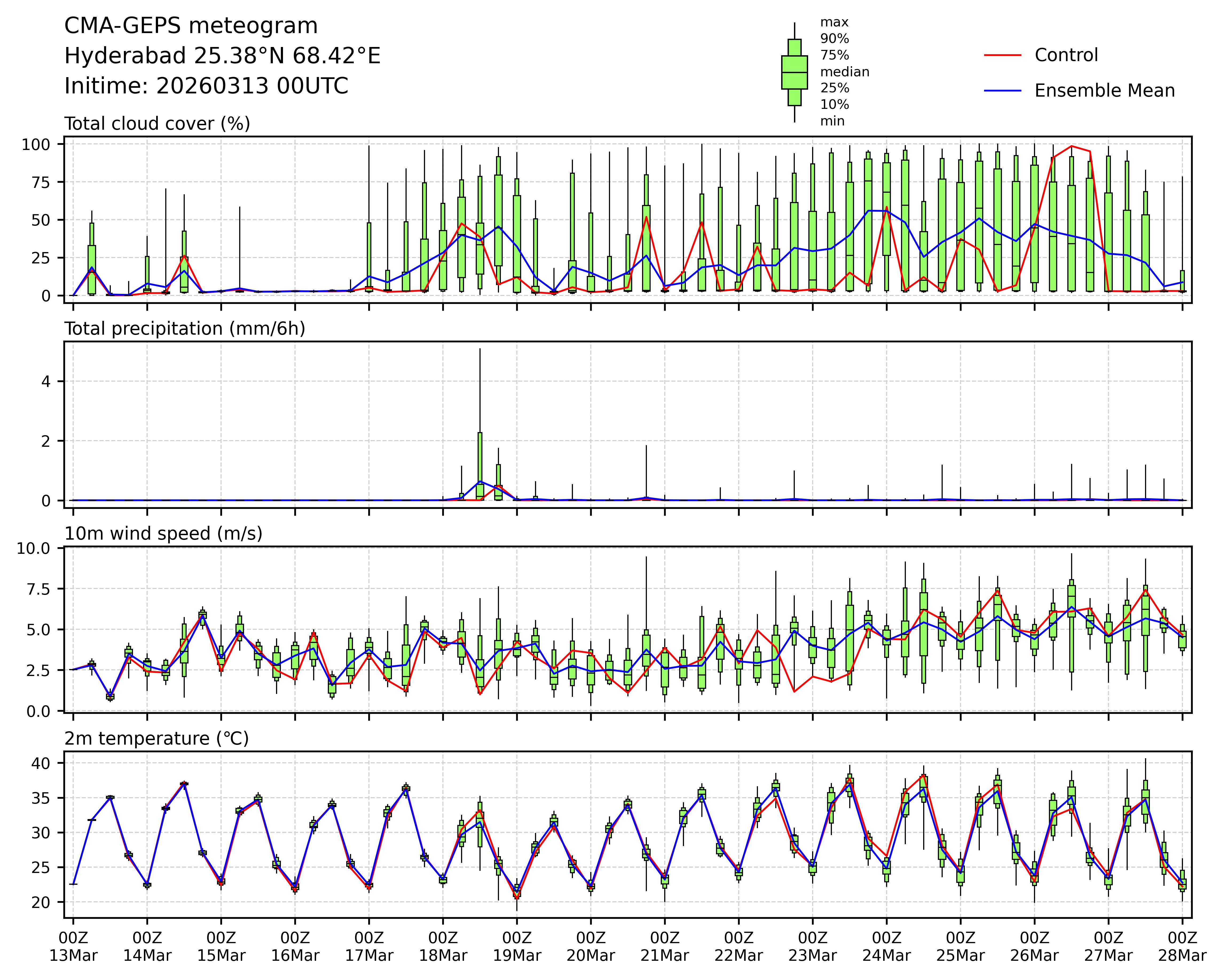Click the '10m wind speed (m/s)' title
The height and width of the screenshot is (980, 1223).
pos(163,534)
